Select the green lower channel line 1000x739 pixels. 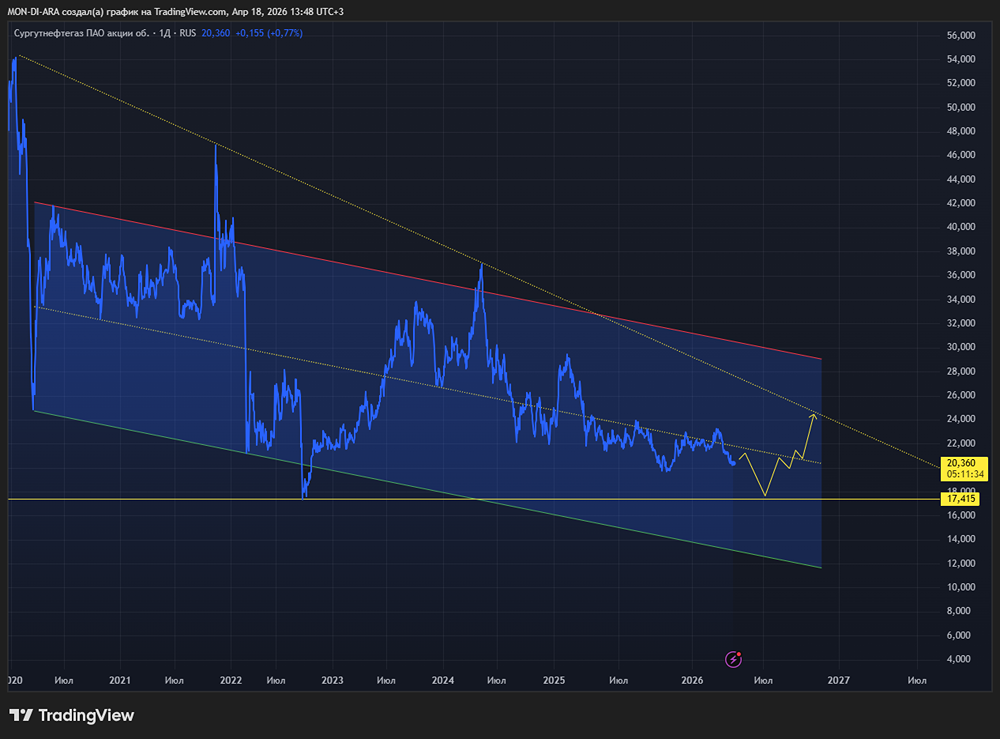427,489
